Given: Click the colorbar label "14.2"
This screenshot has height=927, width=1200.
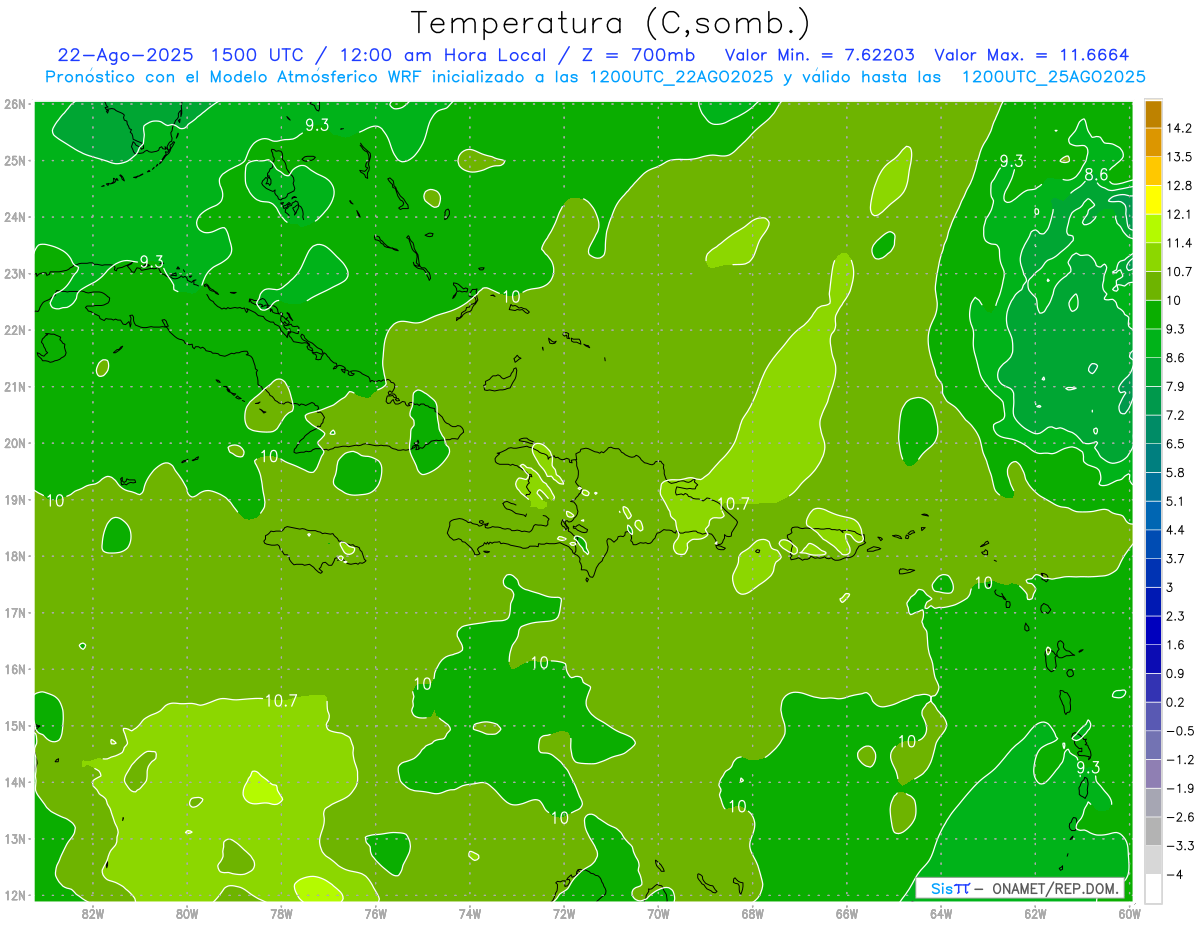Looking at the screenshot, I should 1179,128.
